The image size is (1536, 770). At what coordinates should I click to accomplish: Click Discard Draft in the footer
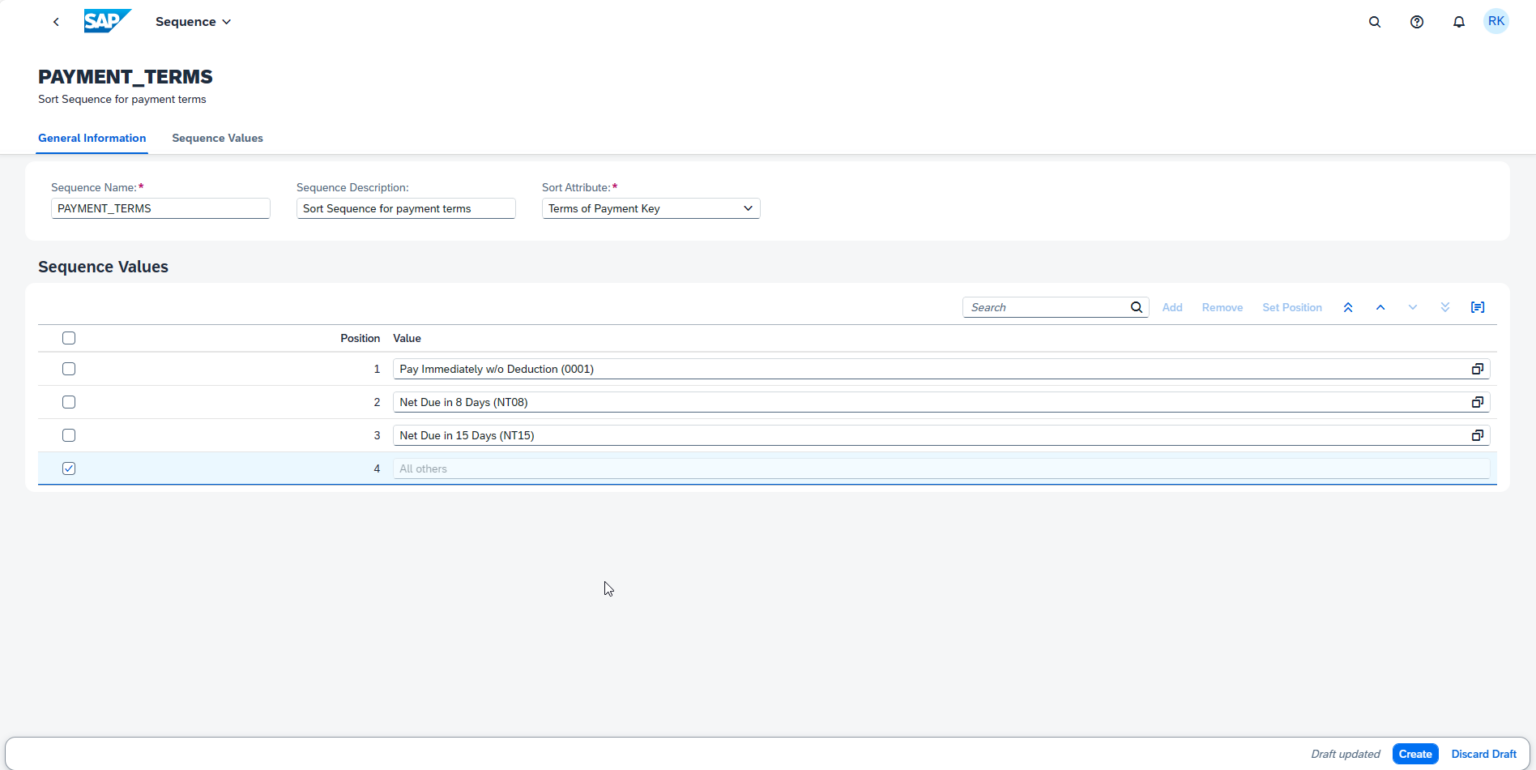[x=1484, y=754]
